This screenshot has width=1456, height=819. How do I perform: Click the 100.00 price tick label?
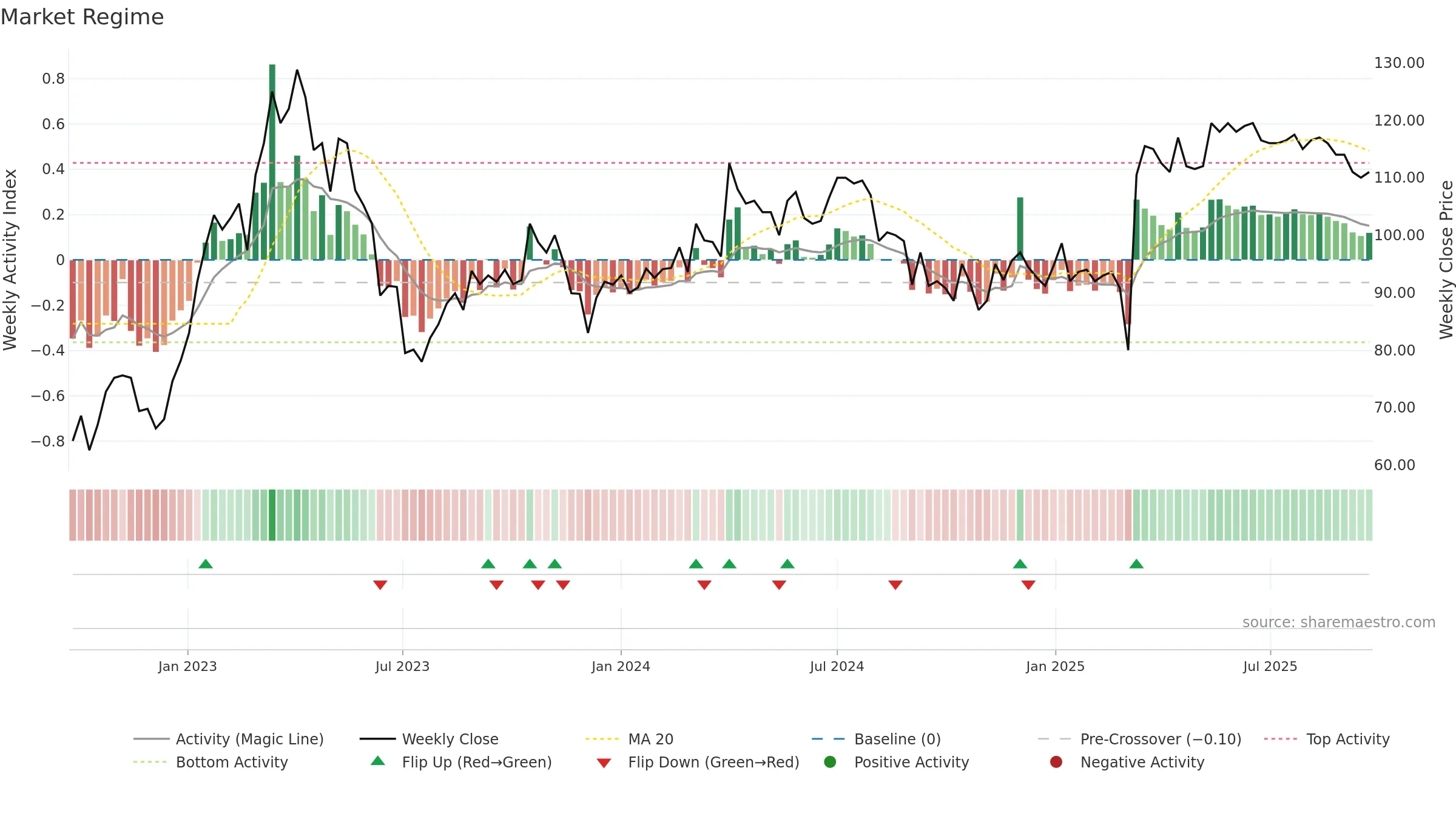coord(1399,235)
